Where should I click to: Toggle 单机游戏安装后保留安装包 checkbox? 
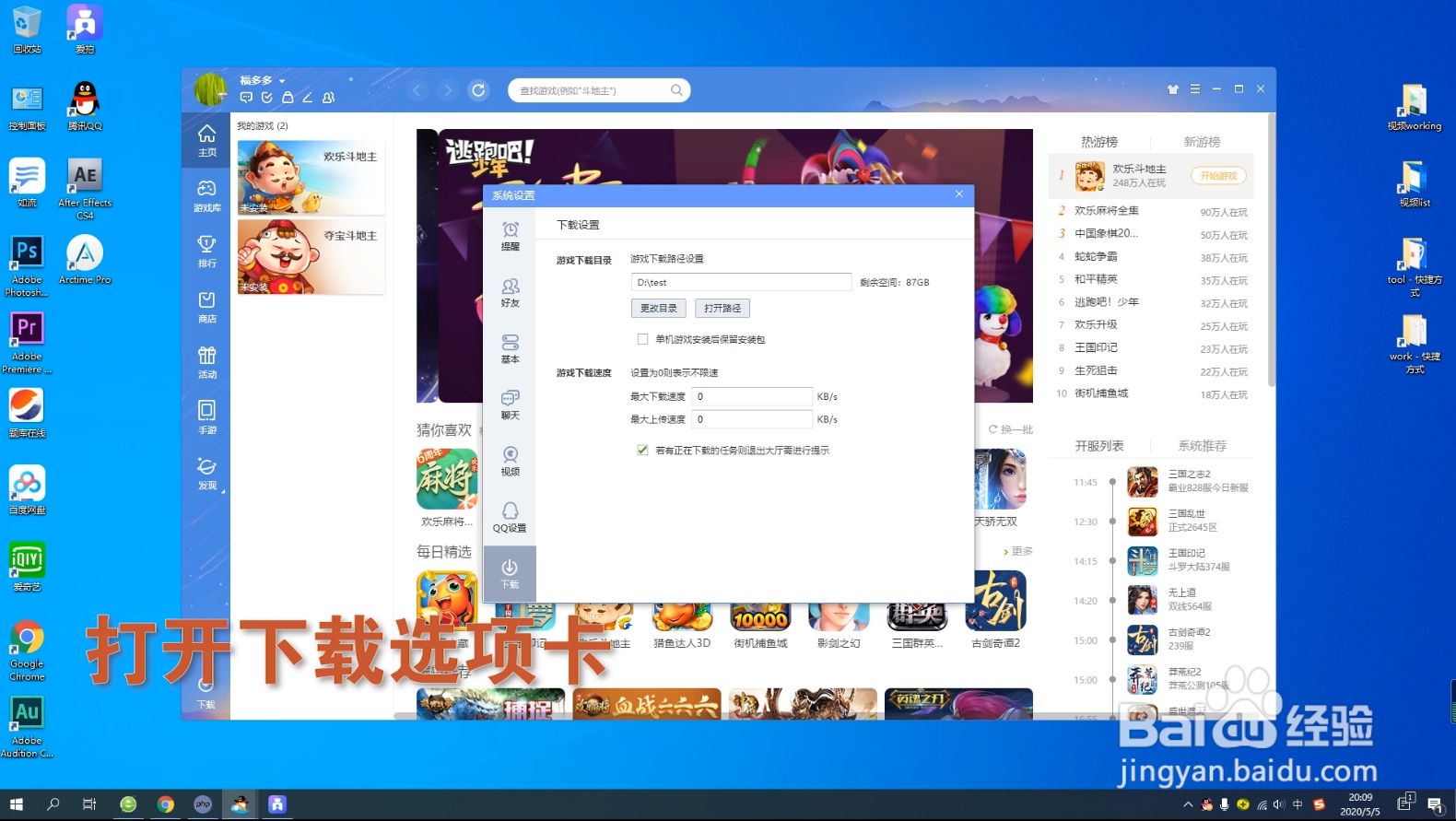(642, 339)
